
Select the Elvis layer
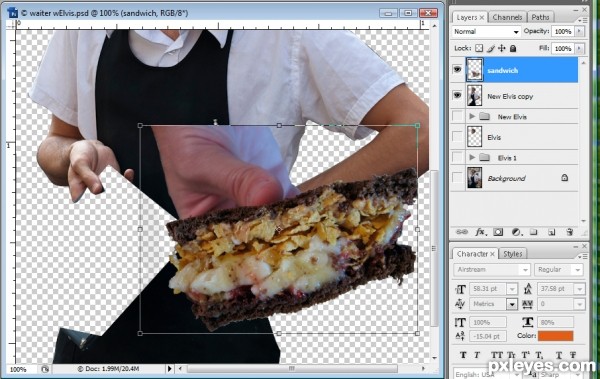(522, 137)
